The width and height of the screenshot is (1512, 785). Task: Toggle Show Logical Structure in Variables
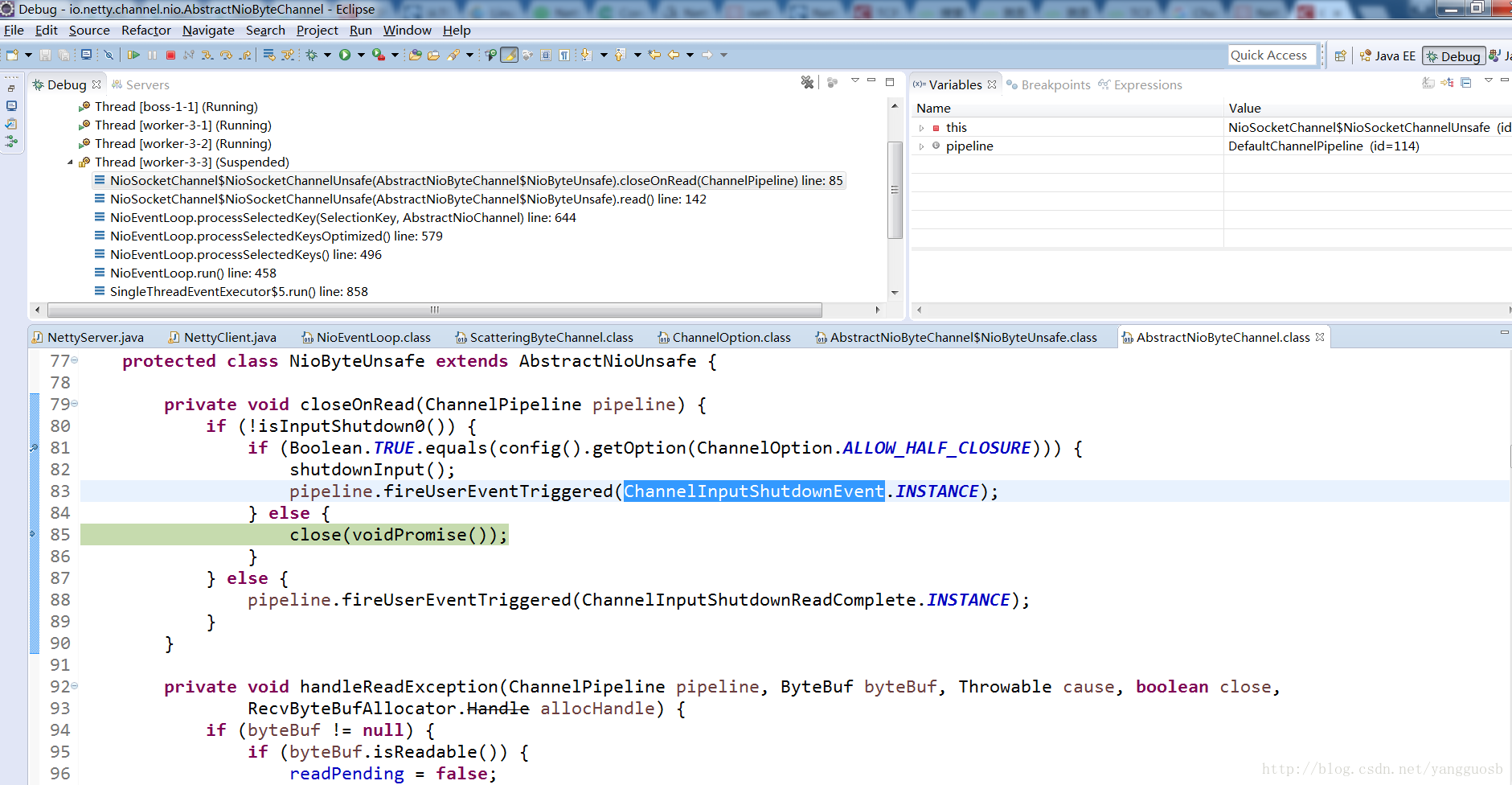[1447, 82]
